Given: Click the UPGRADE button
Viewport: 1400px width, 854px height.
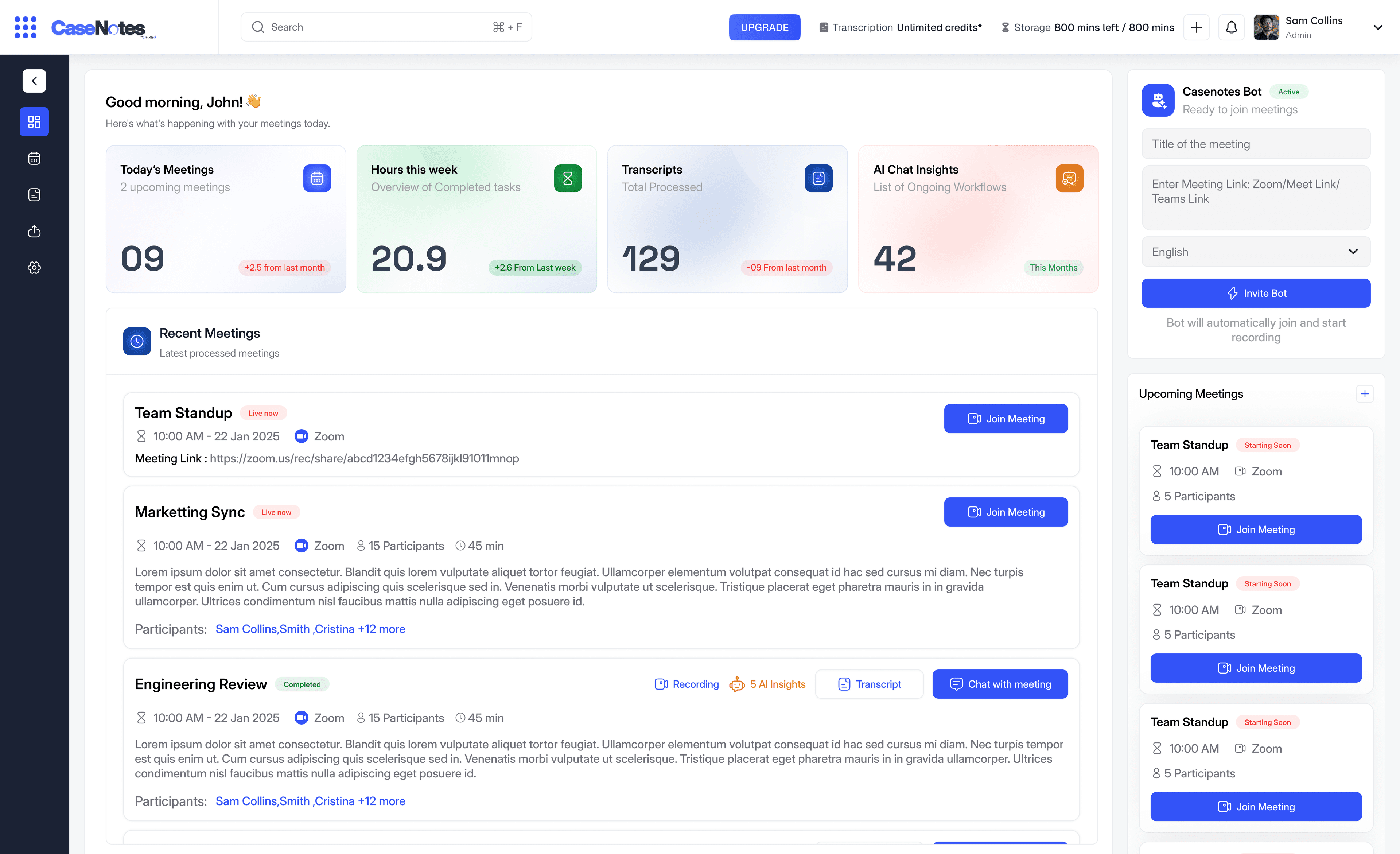Looking at the screenshot, I should [x=764, y=27].
